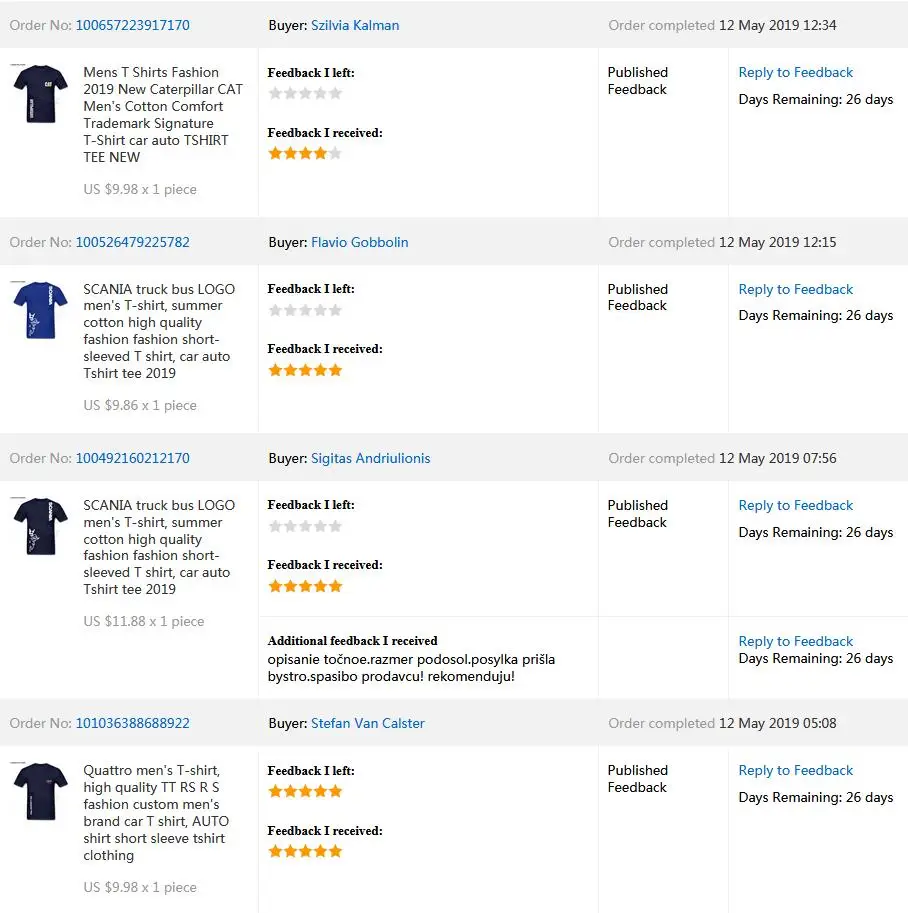
Task: Reply to Sigitas Andriulionis's additional feedback
Action: click(795, 641)
